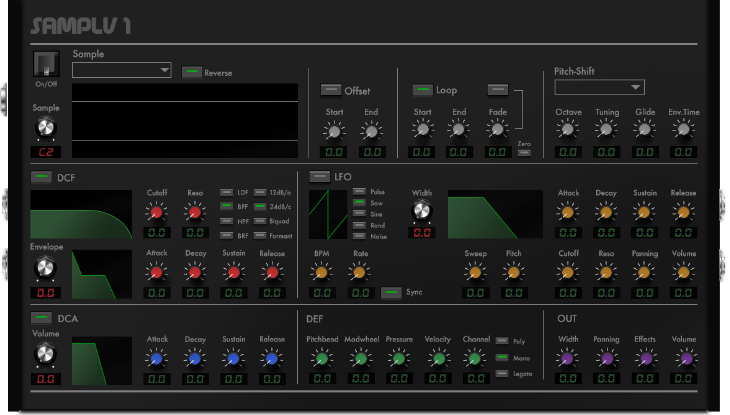The image size is (730, 415).
Task: Click the orange LFO Pitch knob
Action: [x=514, y=272]
